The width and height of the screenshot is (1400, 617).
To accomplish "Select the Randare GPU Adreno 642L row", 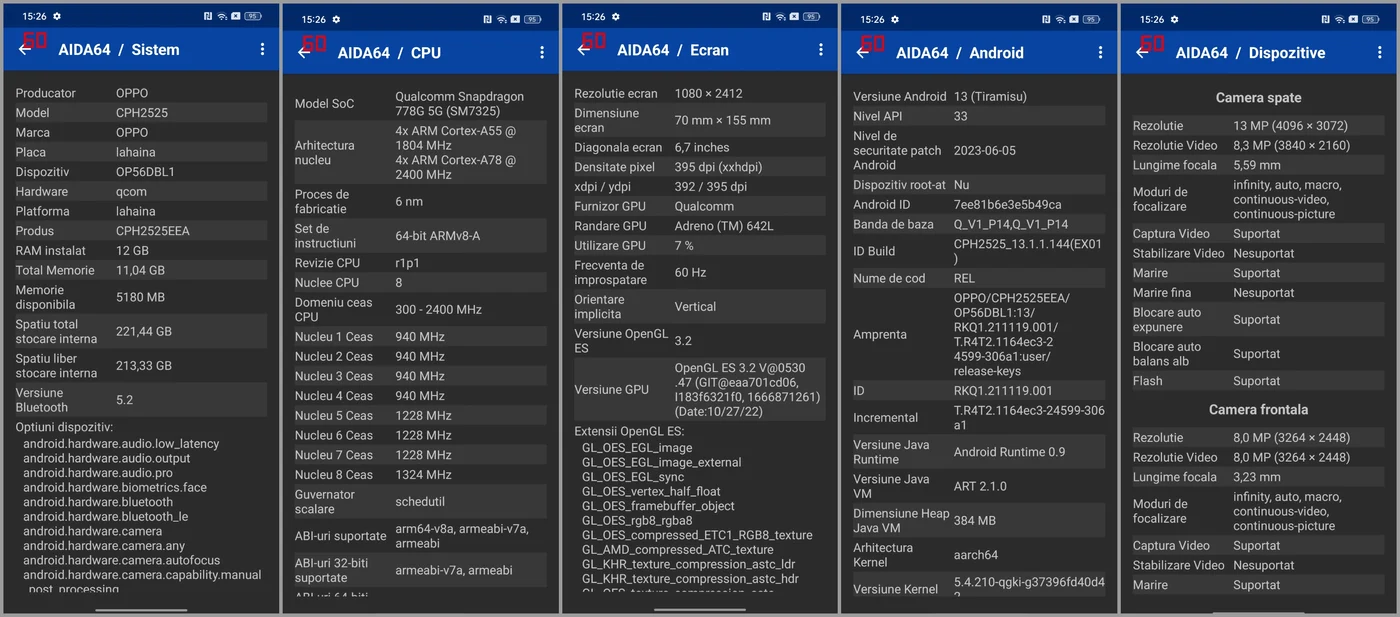I will pyautogui.click(x=699, y=226).
